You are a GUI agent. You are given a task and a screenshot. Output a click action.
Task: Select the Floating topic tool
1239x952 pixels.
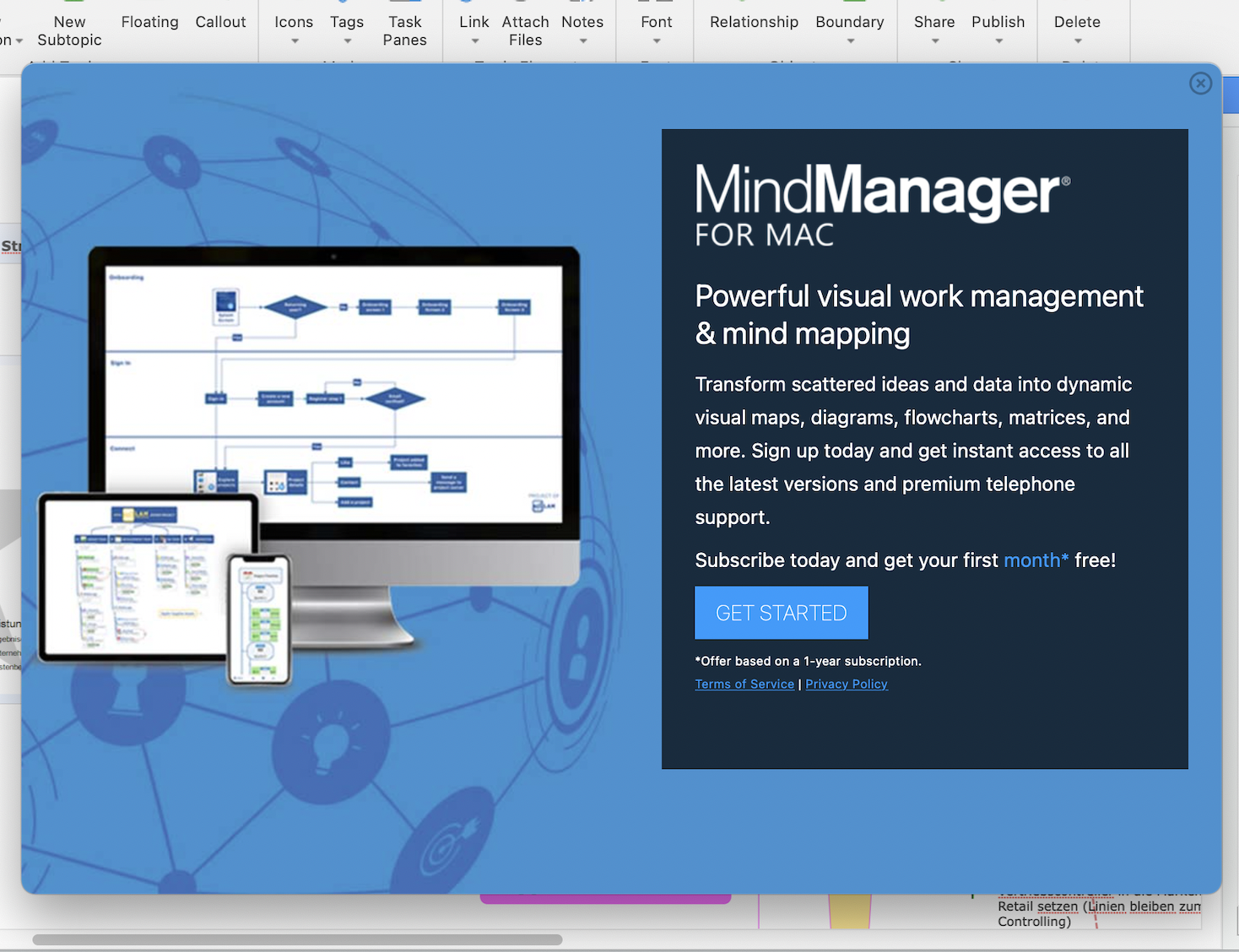[x=149, y=22]
